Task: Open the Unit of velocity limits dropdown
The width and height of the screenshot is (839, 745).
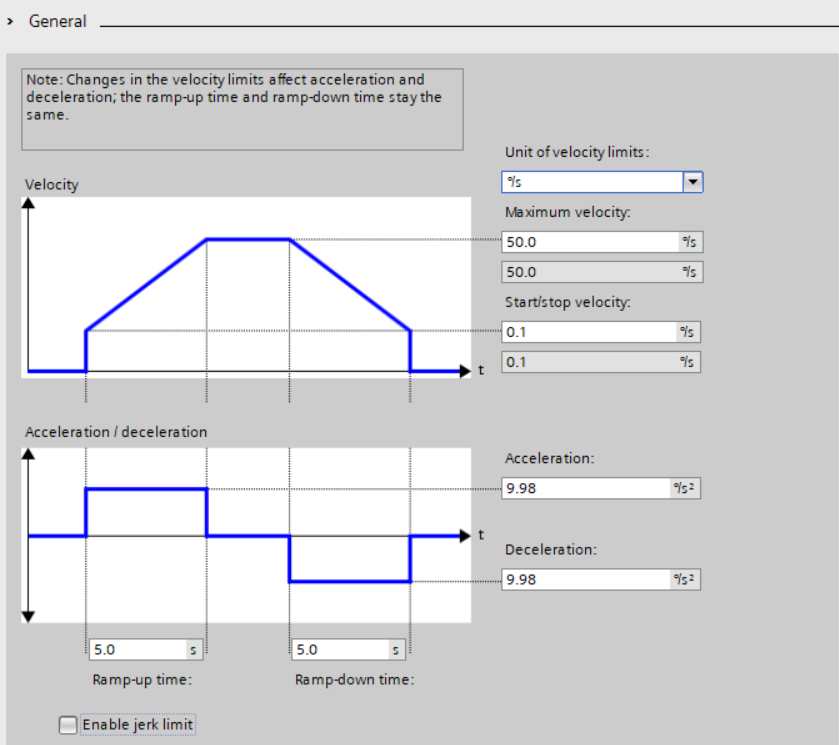Action: point(692,182)
